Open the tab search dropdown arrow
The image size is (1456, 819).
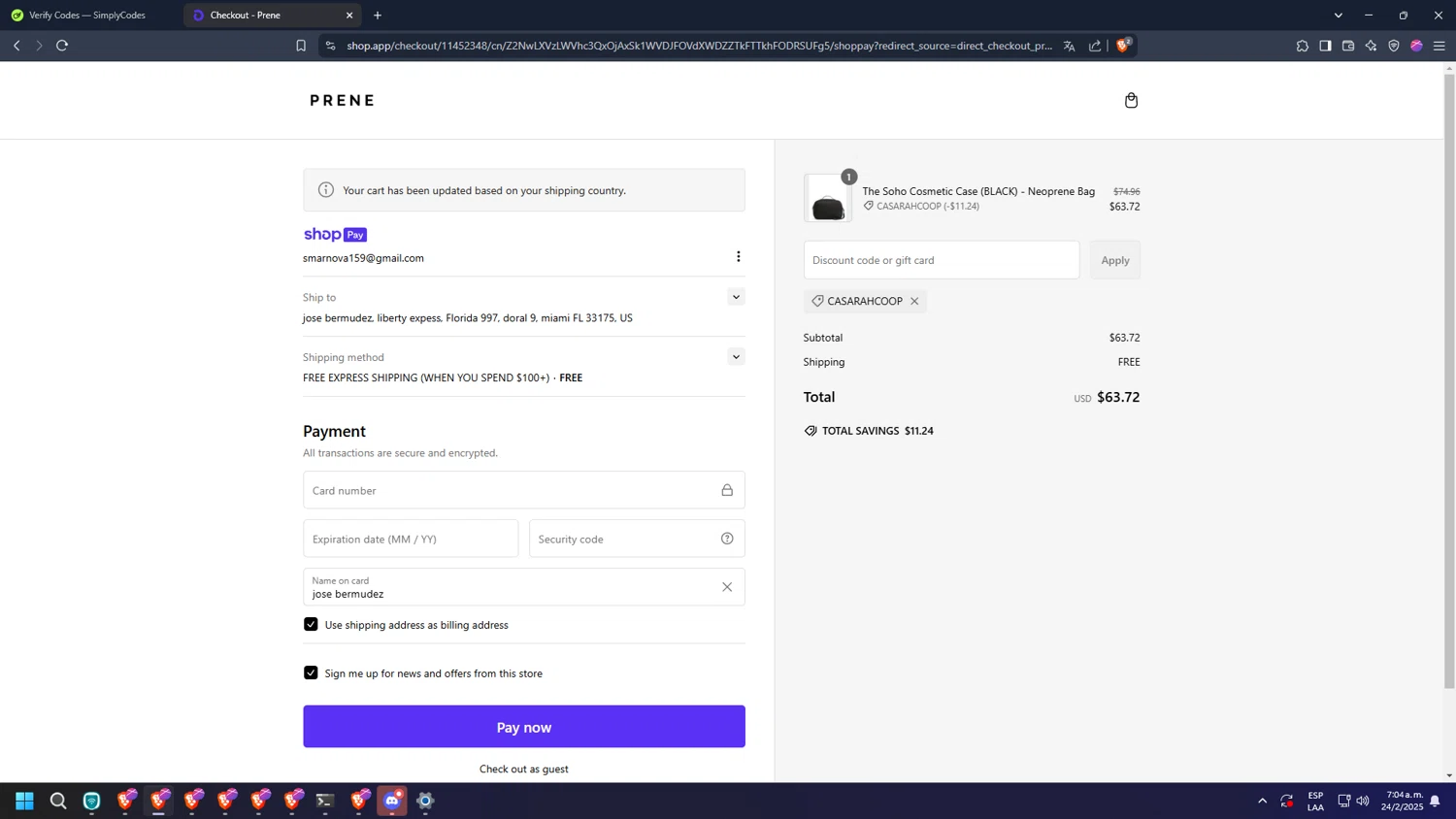pos(1338,15)
